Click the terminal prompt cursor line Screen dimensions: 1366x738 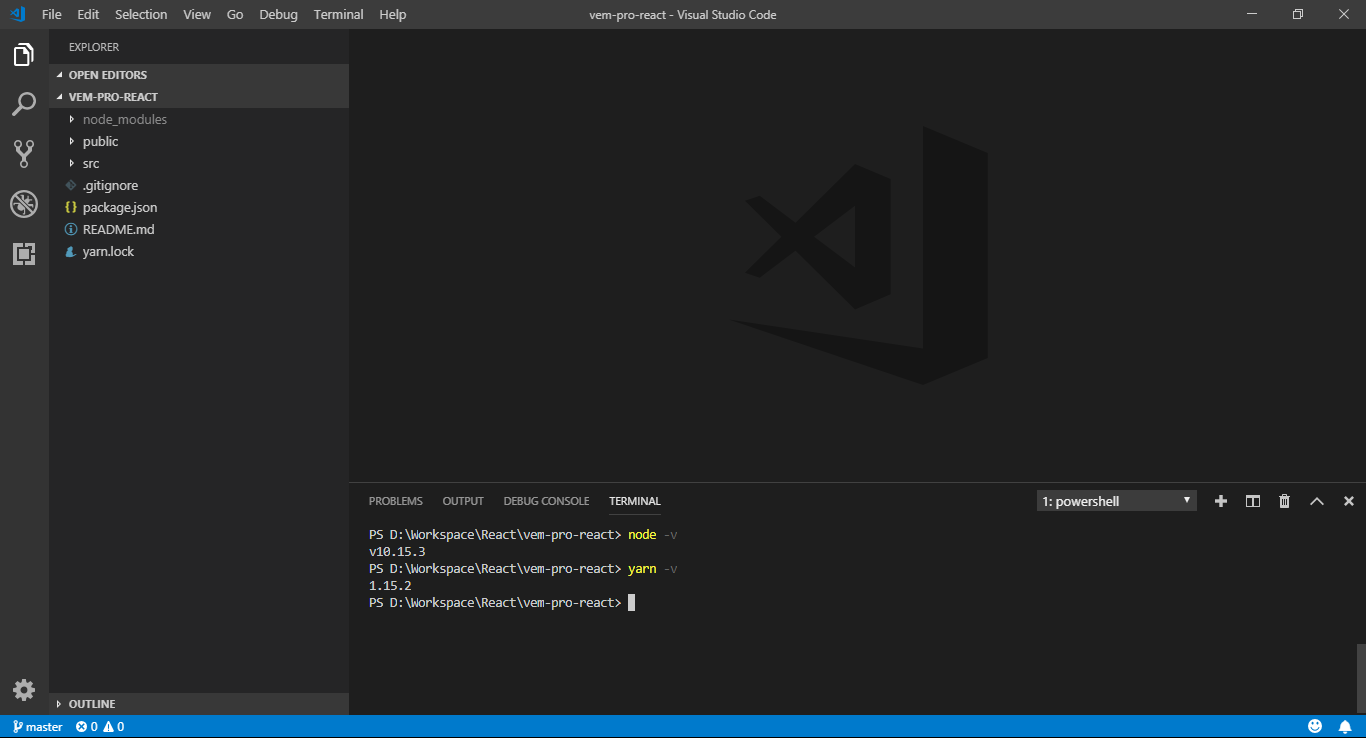[x=502, y=603]
